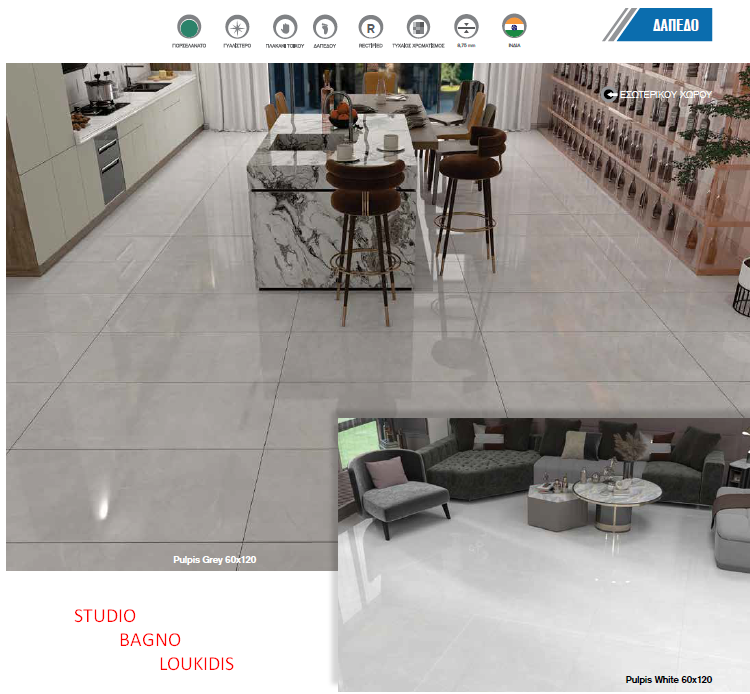Click the India flag origin icon
The width and height of the screenshot is (750, 694).
point(514,27)
